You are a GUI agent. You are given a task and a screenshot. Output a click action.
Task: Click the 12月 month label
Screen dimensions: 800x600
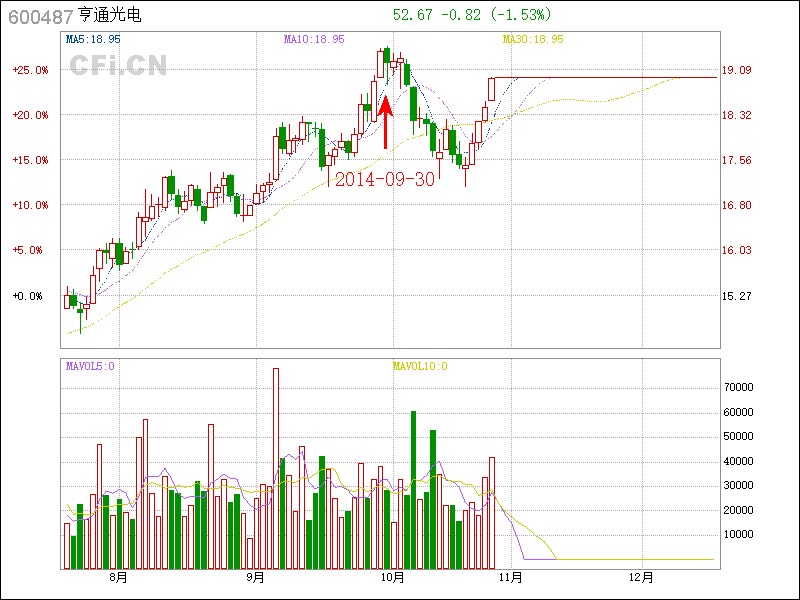pyautogui.click(x=641, y=577)
